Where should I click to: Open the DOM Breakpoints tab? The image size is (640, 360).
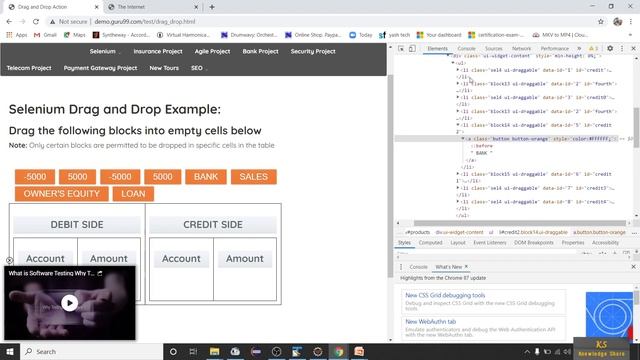click(533, 242)
